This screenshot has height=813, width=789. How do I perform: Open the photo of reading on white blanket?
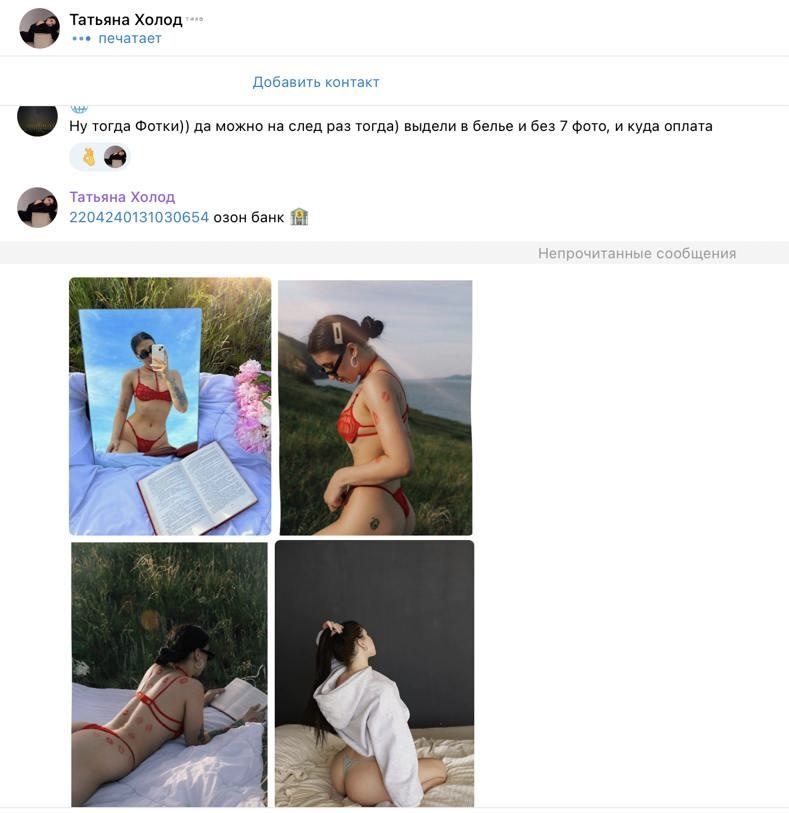pos(169,674)
